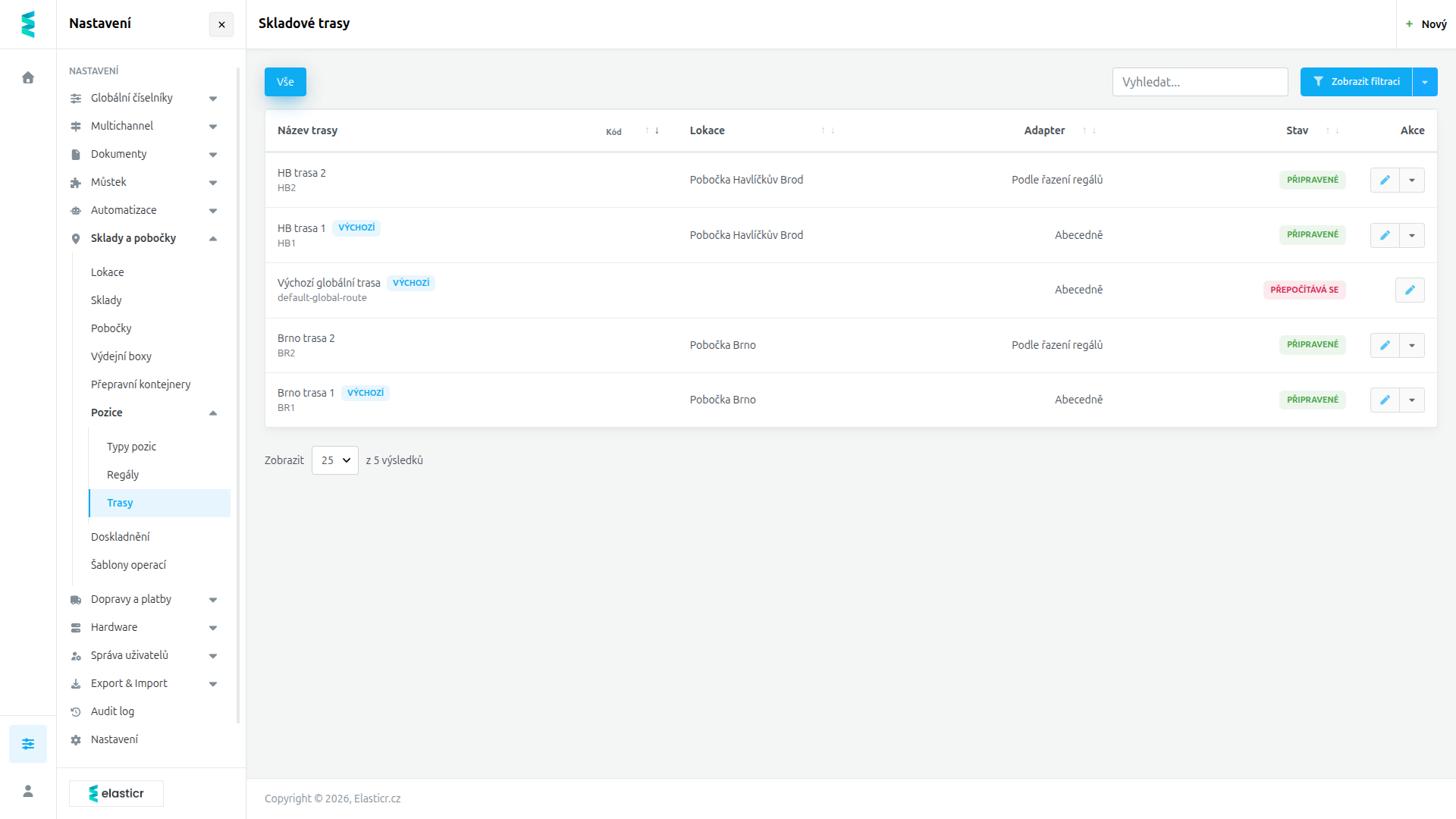The width and height of the screenshot is (1456, 819).
Task: Open the user profile icon at bottom left
Action: point(28,791)
